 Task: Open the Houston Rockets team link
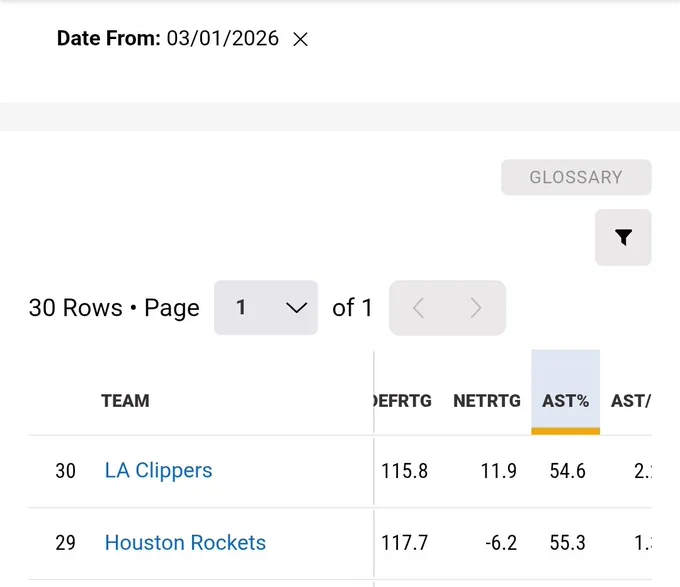185,543
